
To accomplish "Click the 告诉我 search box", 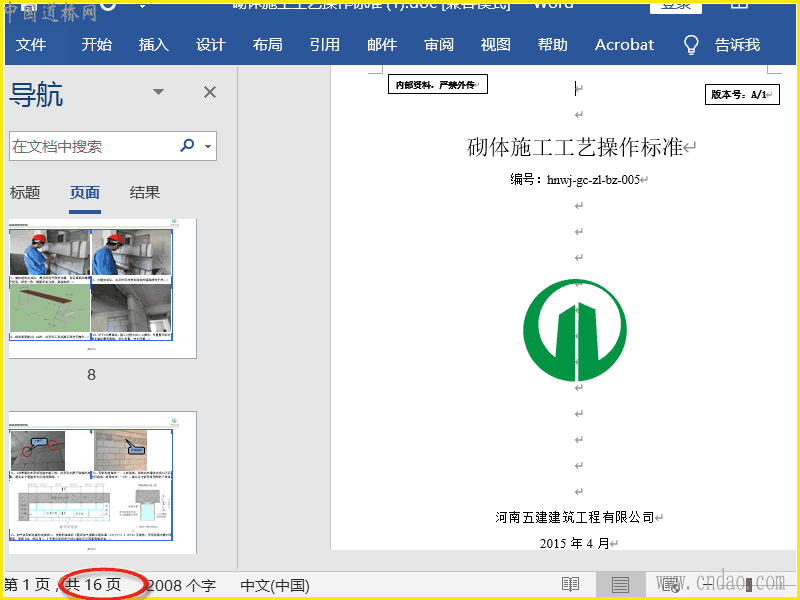I will pyautogui.click(x=737, y=45).
